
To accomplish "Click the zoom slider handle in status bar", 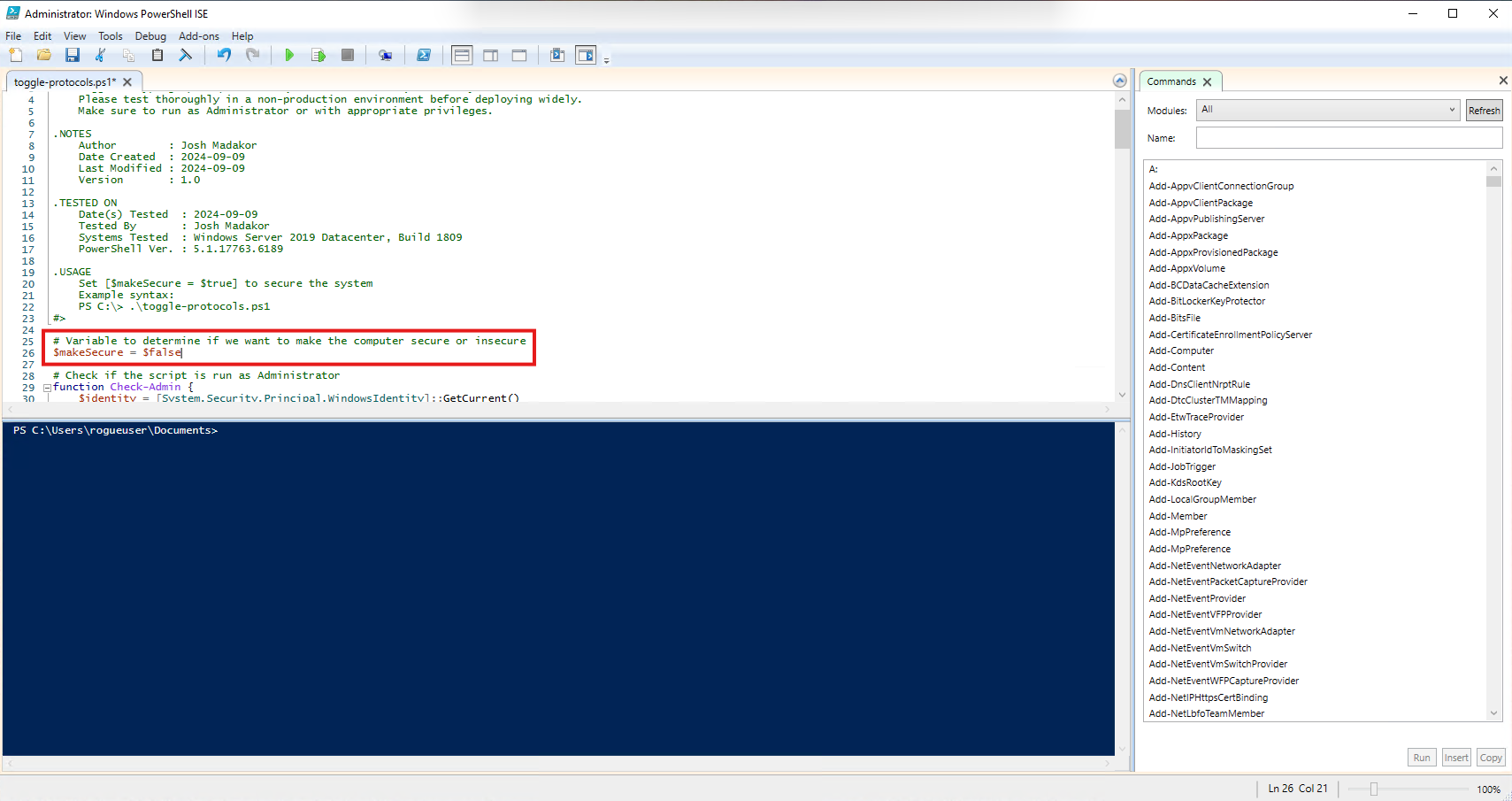I will point(1374,789).
